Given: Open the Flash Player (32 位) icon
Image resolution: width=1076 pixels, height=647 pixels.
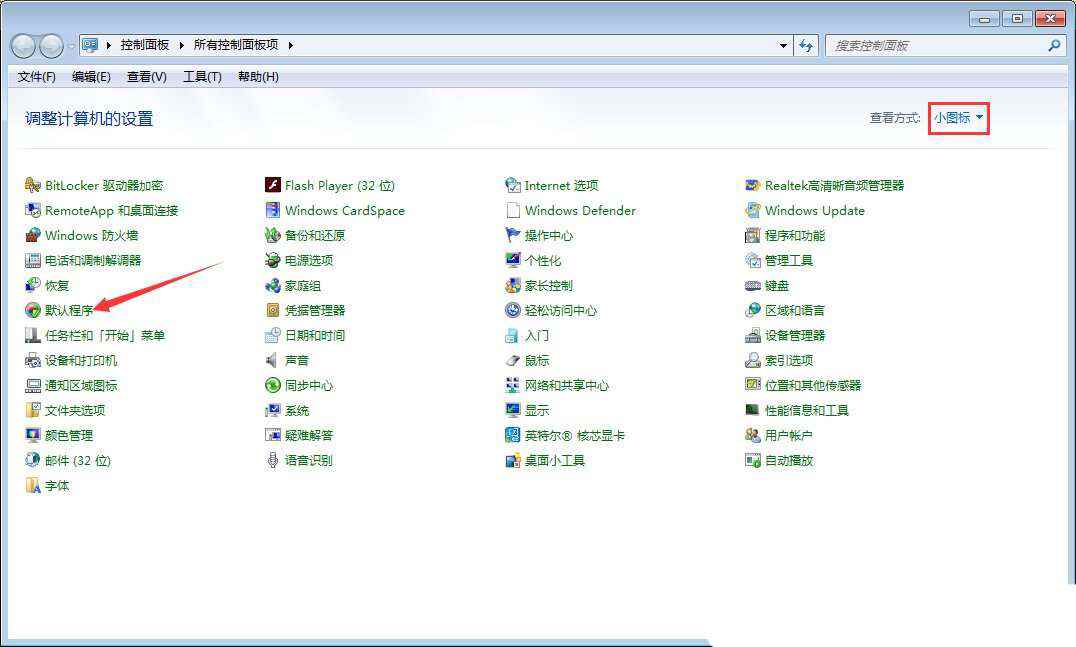Looking at the screenshot, I should tap(273, 186).
